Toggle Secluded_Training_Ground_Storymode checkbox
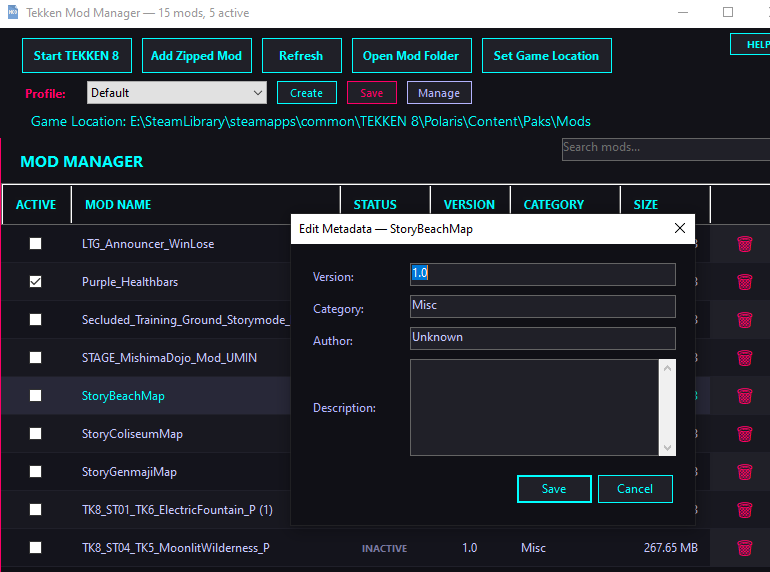Image resolution: width=770 pixels, height=572 pixels. (x=35, y=320)
